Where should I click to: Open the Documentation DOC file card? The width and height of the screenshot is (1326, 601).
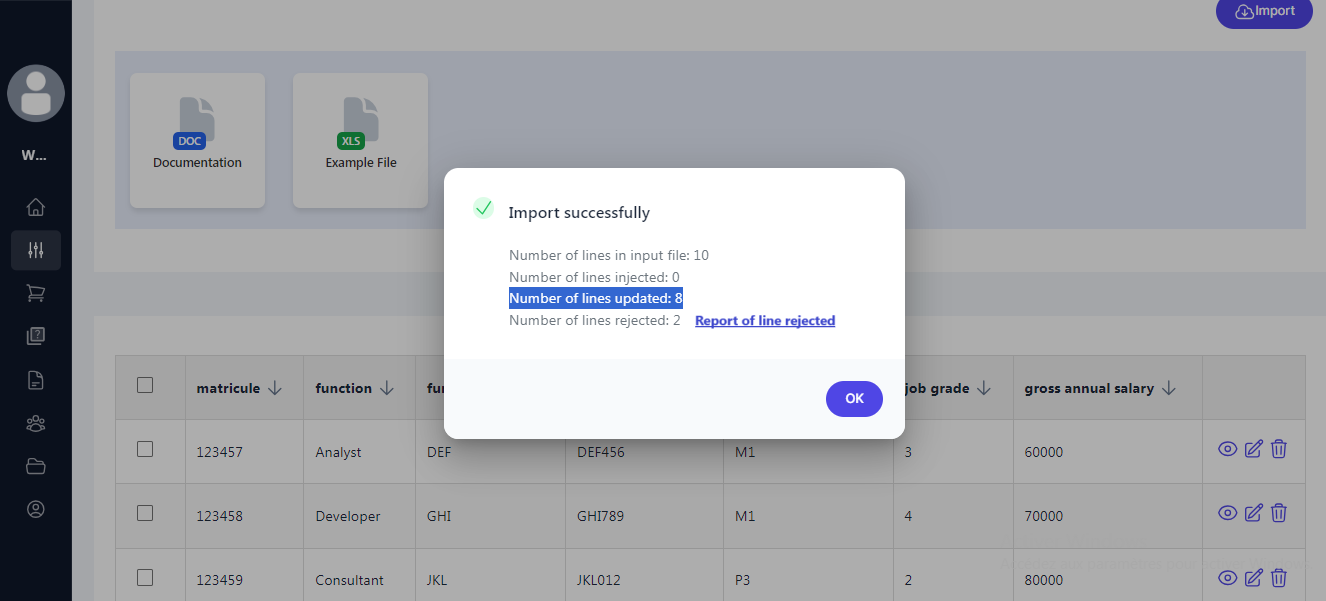tap(197, 140)
